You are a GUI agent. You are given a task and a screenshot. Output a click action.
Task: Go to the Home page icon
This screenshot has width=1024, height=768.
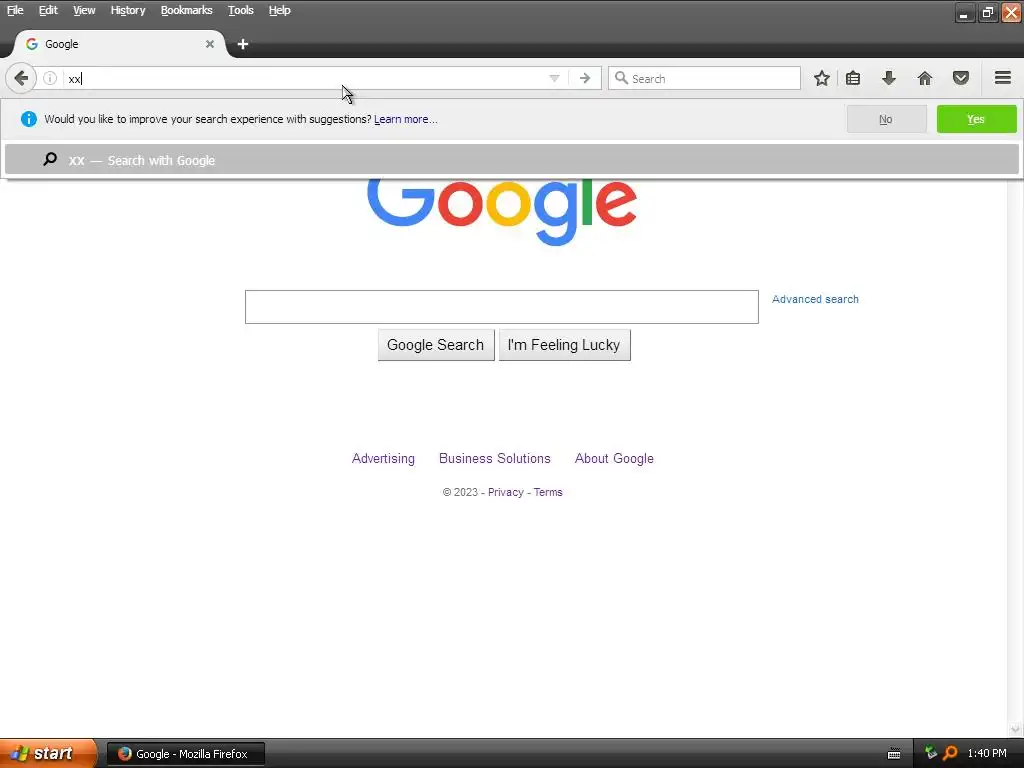[x=925, y=78]
